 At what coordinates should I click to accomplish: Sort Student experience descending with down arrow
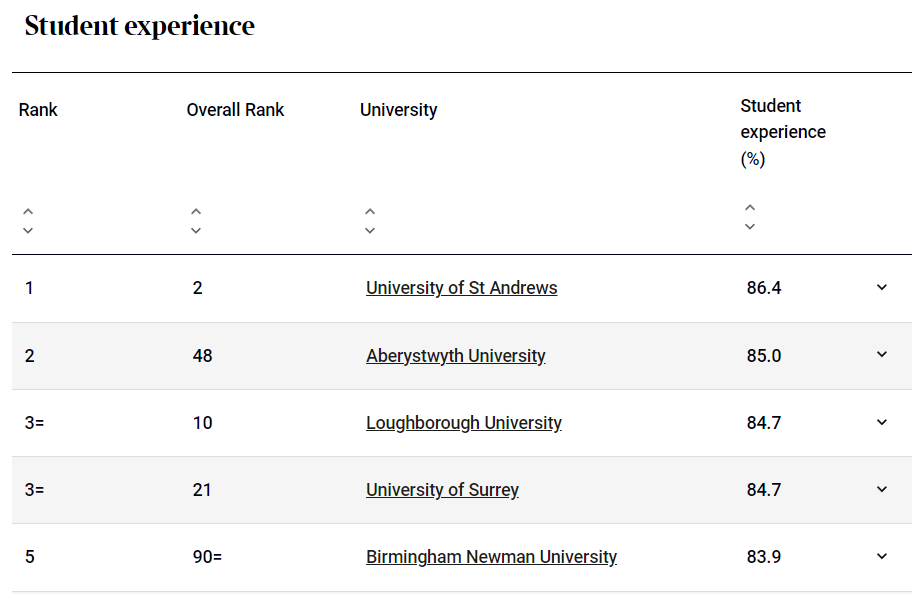coord(750,226)
